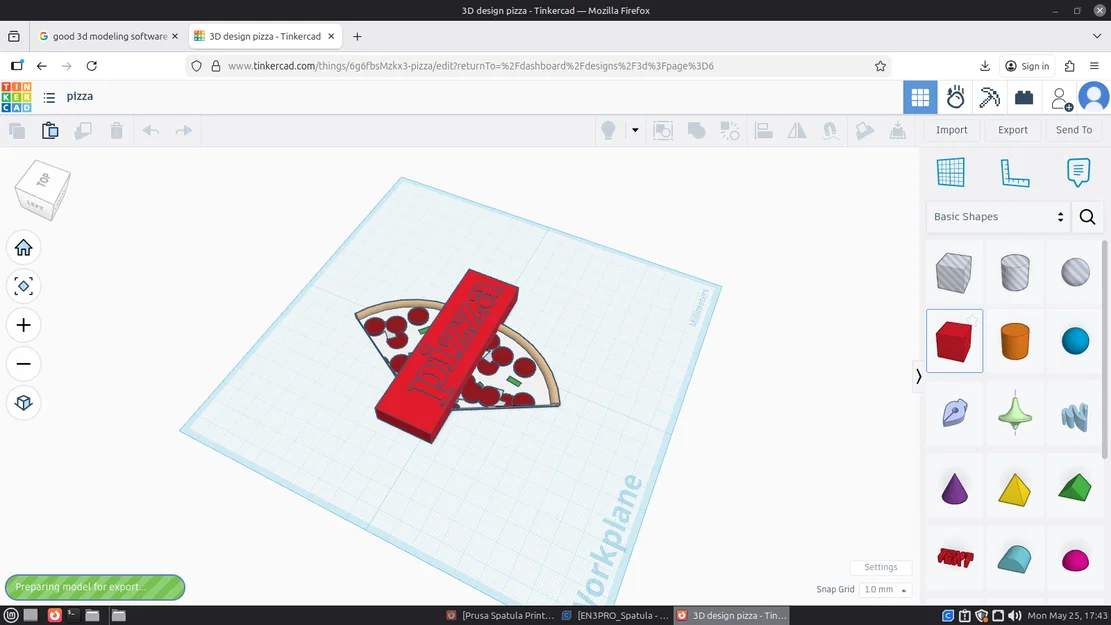Select the Scribble shape
The height and width of the screenshot is (625, 1111).
coord(954,413)
